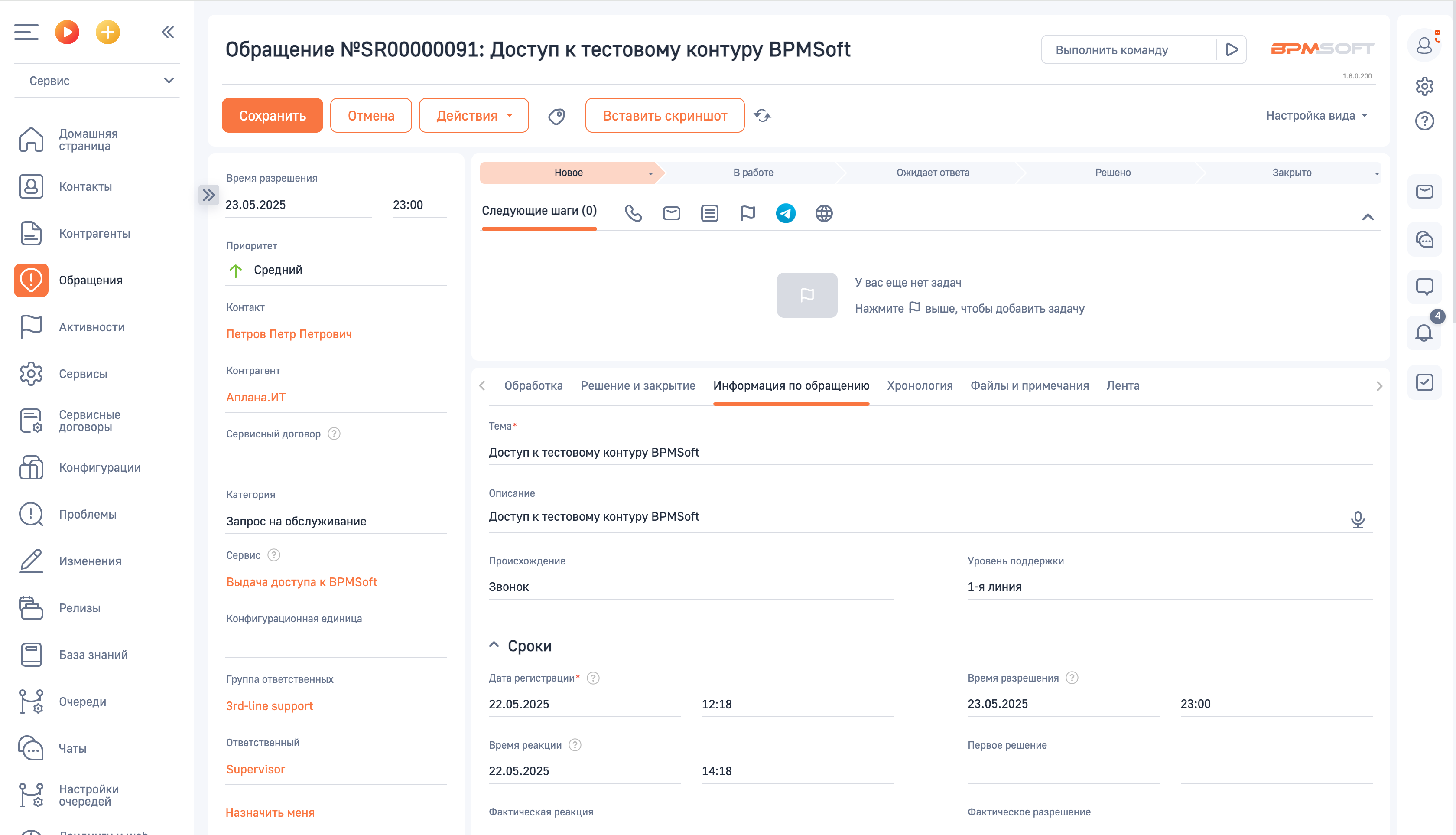Open the Хронология tab

[920, 386]
